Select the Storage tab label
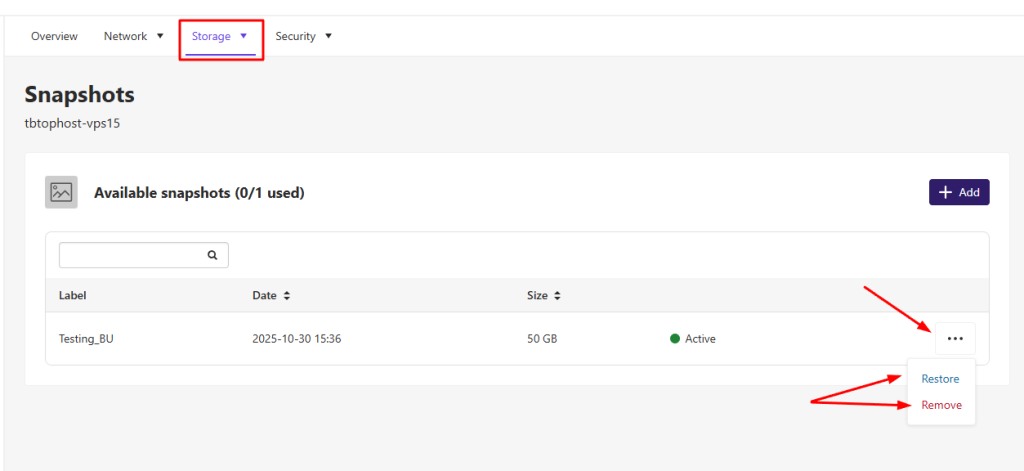This screenshot has width=1024, height=471. tap(211, 36)
